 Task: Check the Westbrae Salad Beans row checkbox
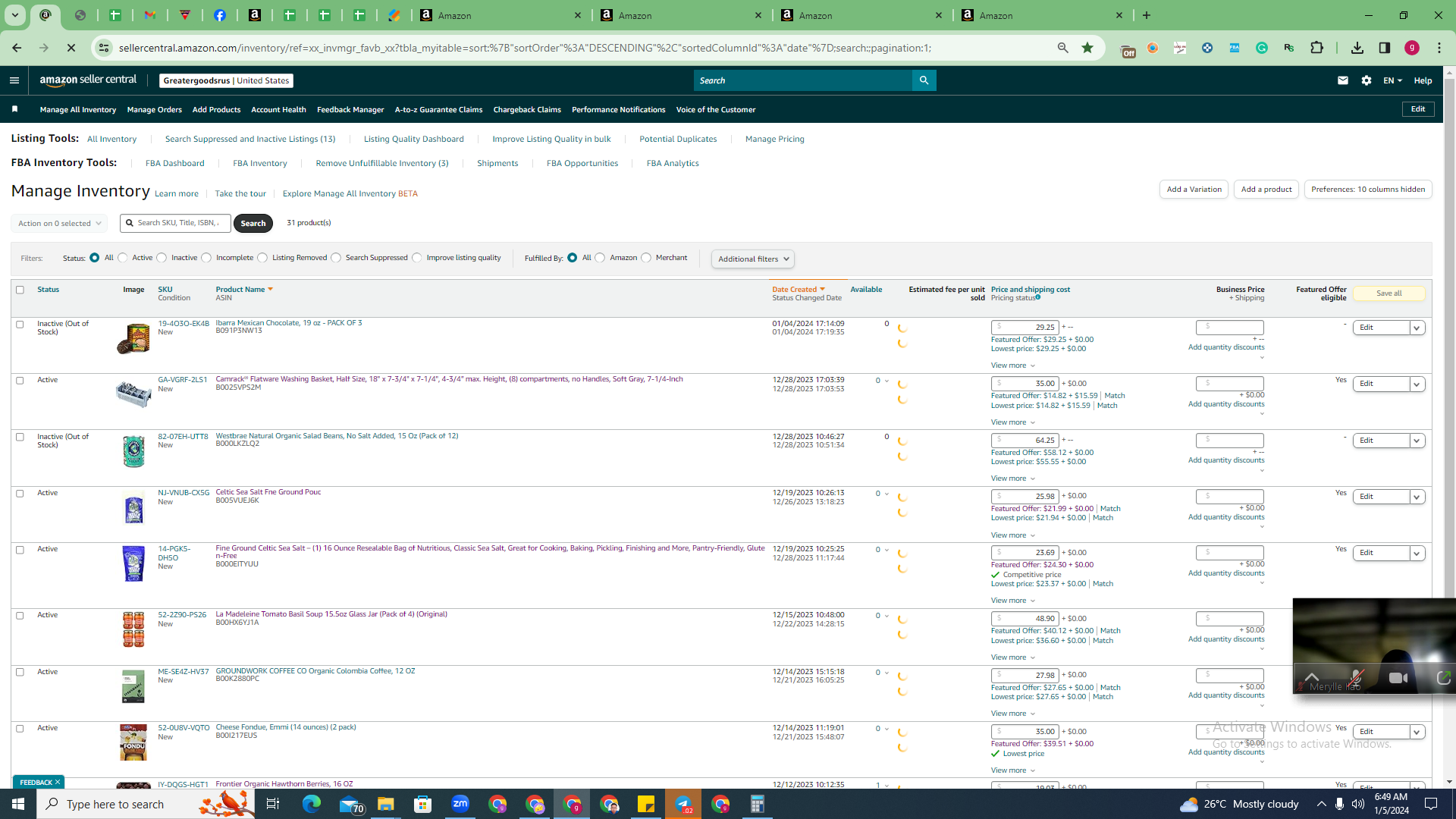point(20,438)
